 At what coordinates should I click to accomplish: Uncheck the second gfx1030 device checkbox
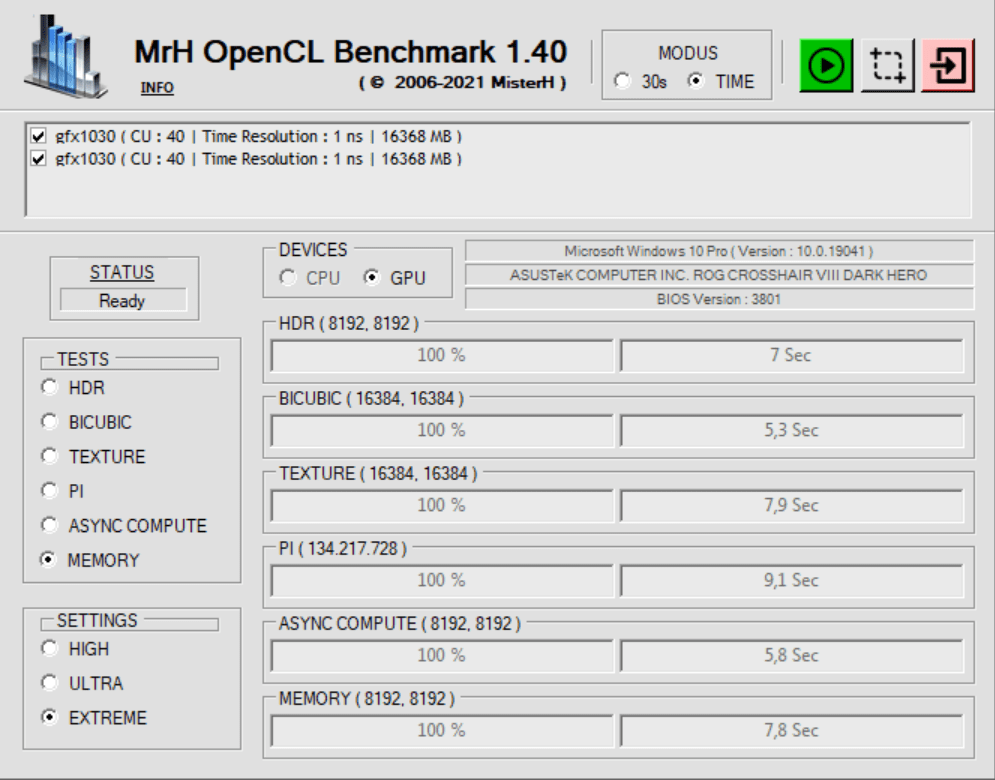click(x=38, y=158)
